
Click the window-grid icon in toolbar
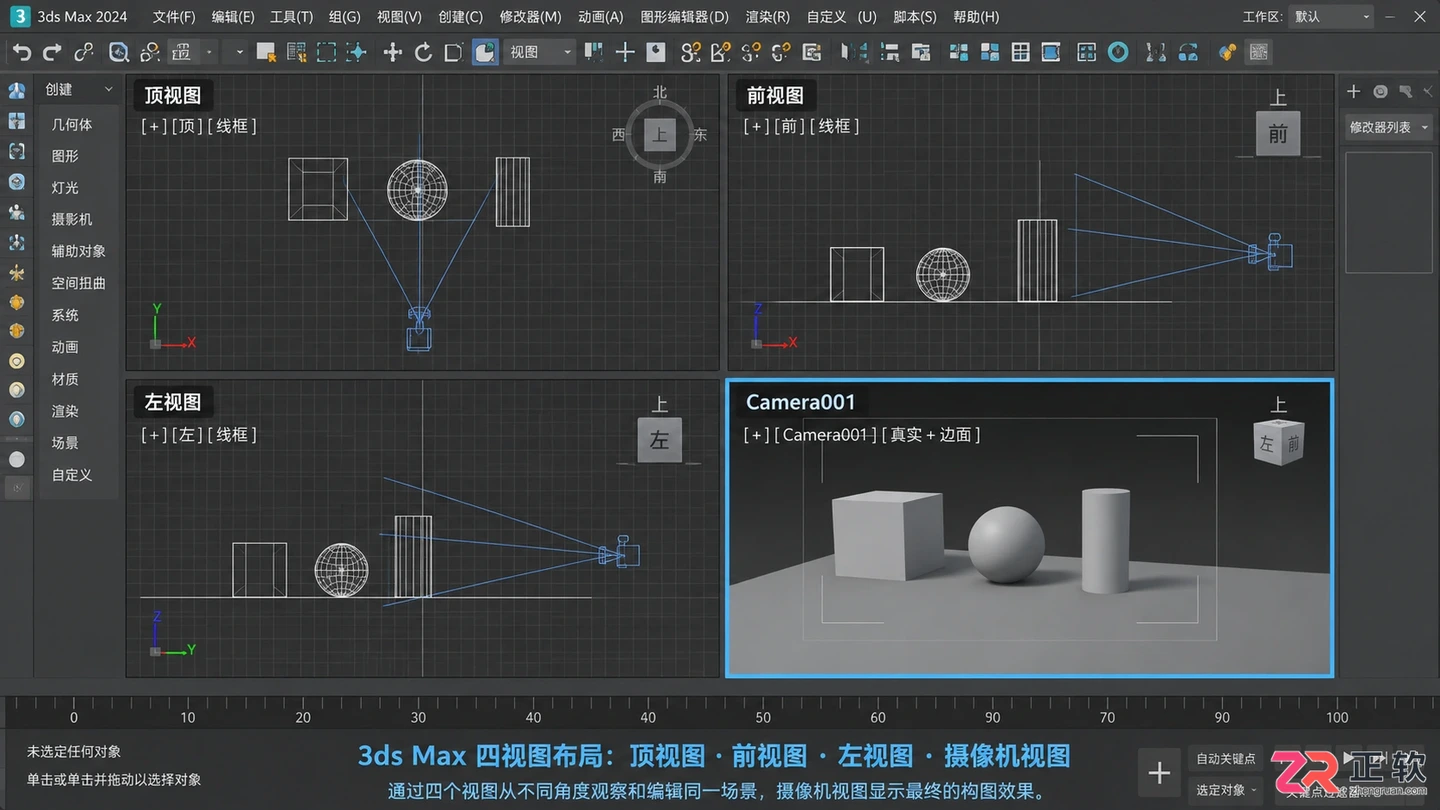click(x=1020, y=52)
